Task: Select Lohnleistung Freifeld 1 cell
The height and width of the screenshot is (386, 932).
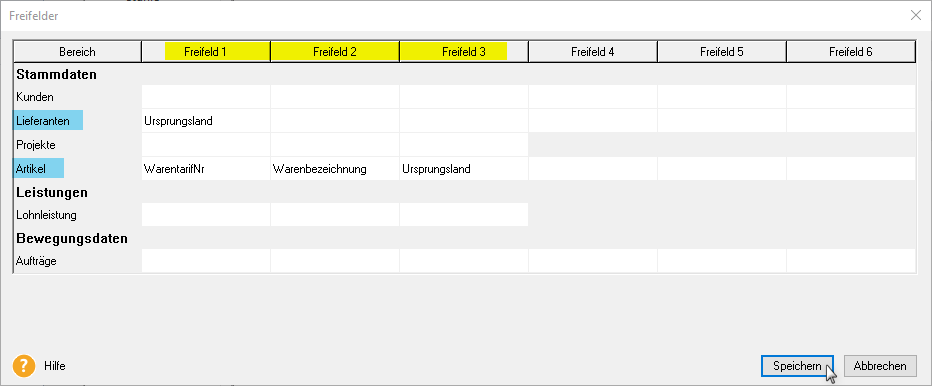Action: pos(206,215)
